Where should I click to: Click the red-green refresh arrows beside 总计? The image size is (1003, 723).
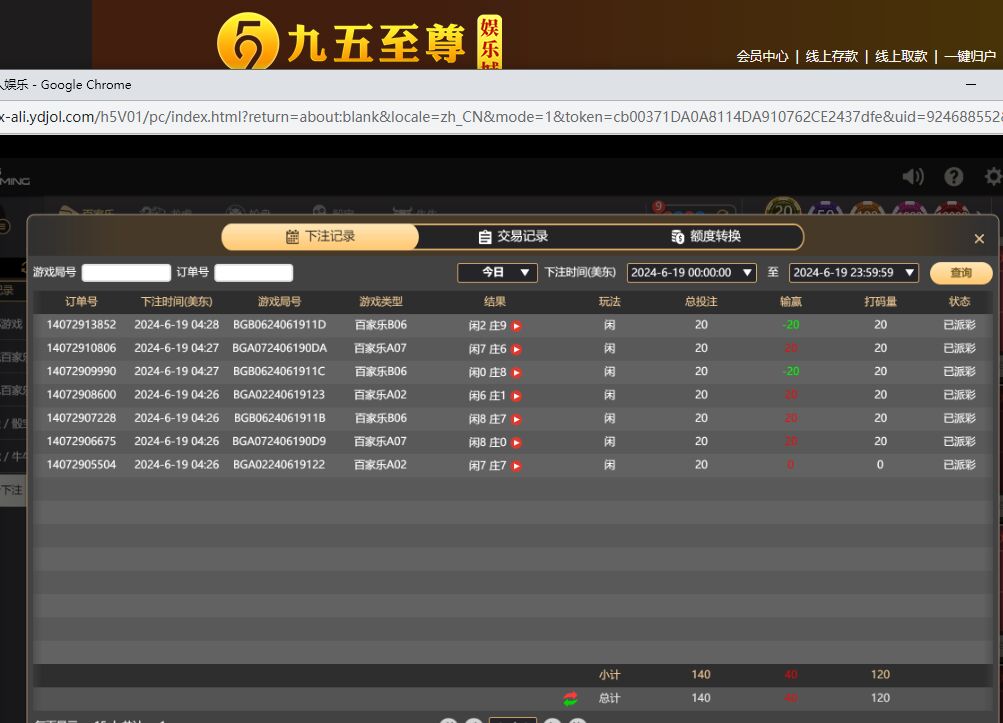(x=570, y=699)
